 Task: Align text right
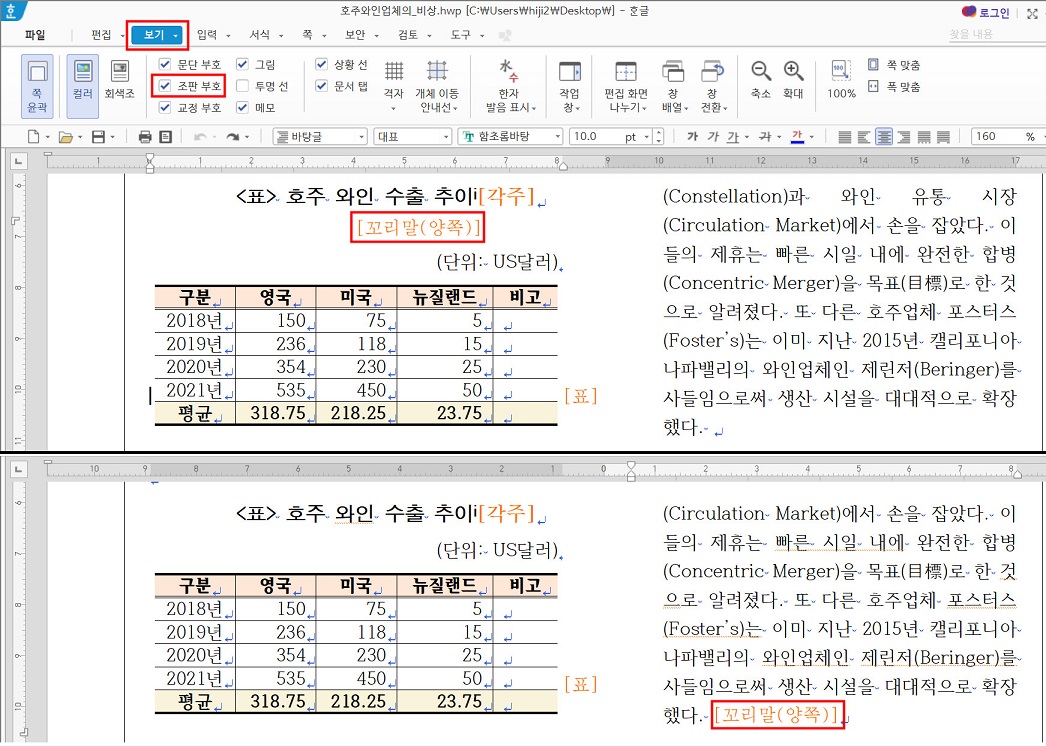click(904, 137)
